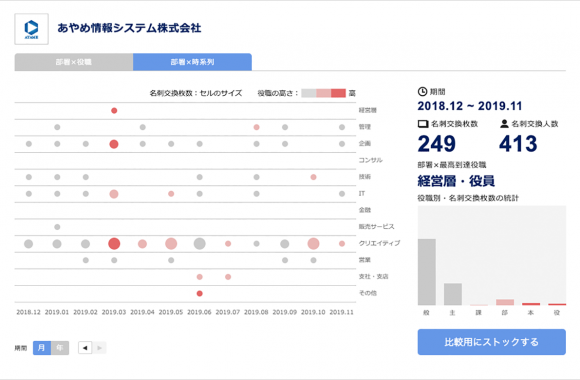Go to next period with right arrow
The image size is (580, 380).
tap(99, 348)
